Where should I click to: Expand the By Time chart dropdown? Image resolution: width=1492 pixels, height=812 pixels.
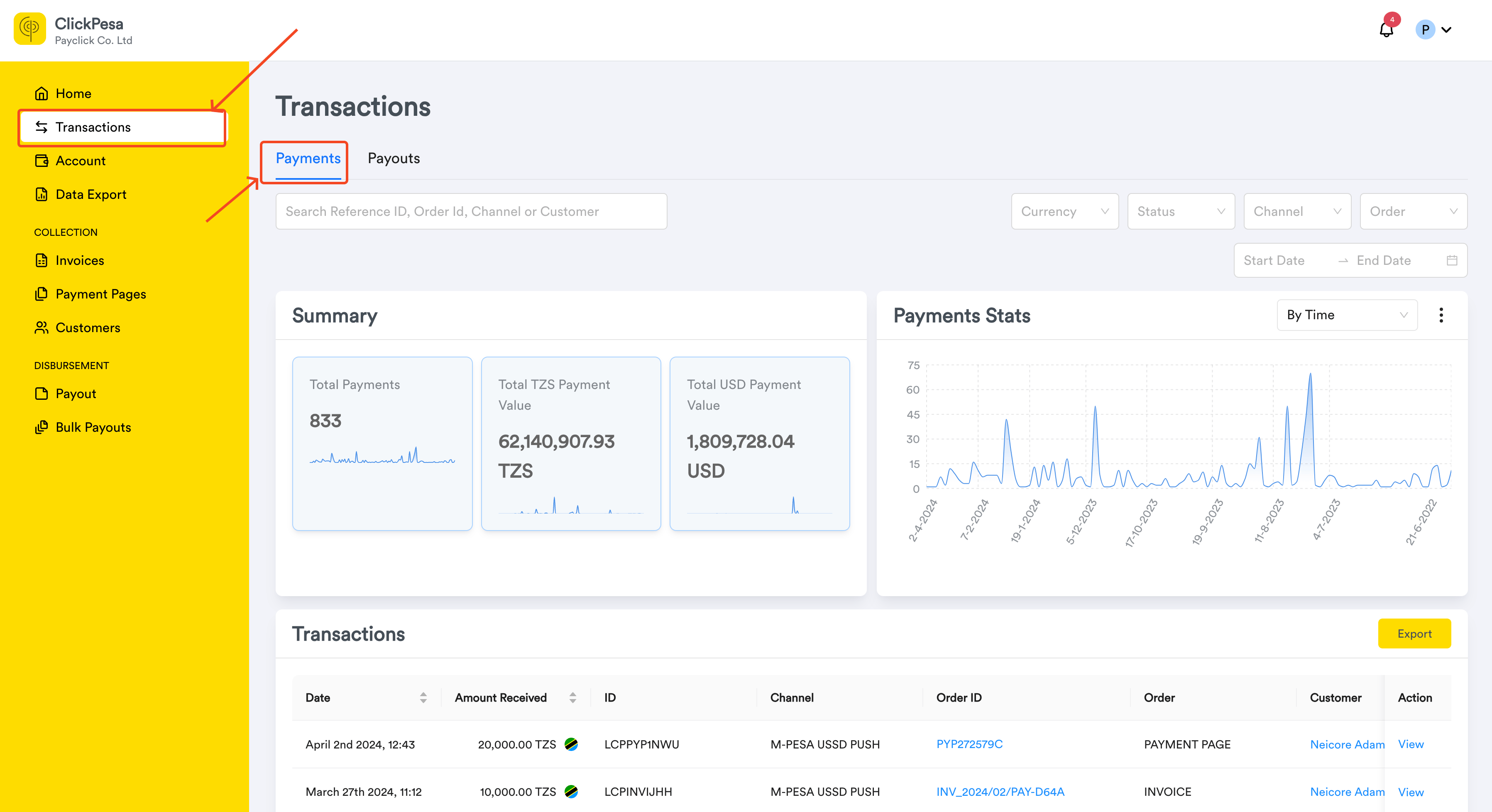(x=1347, y=315)
